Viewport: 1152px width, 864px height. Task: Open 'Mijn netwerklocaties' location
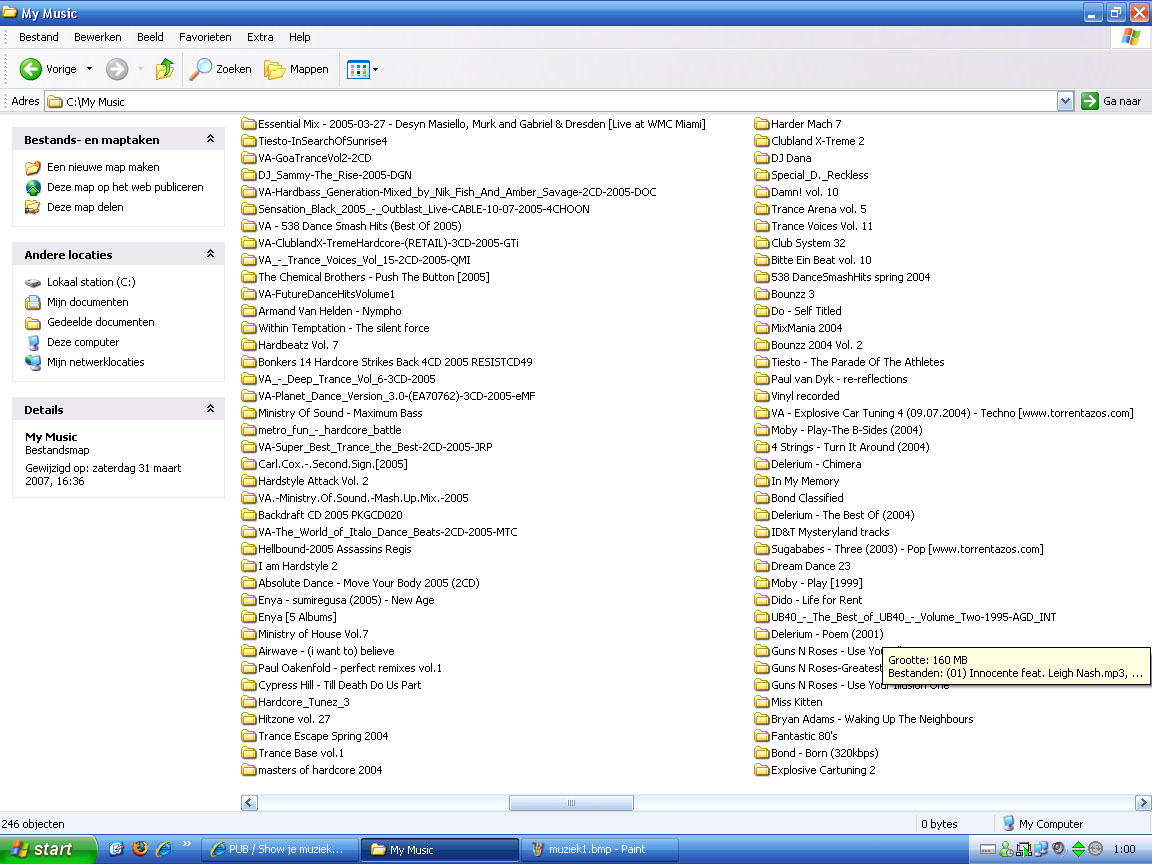96,362
